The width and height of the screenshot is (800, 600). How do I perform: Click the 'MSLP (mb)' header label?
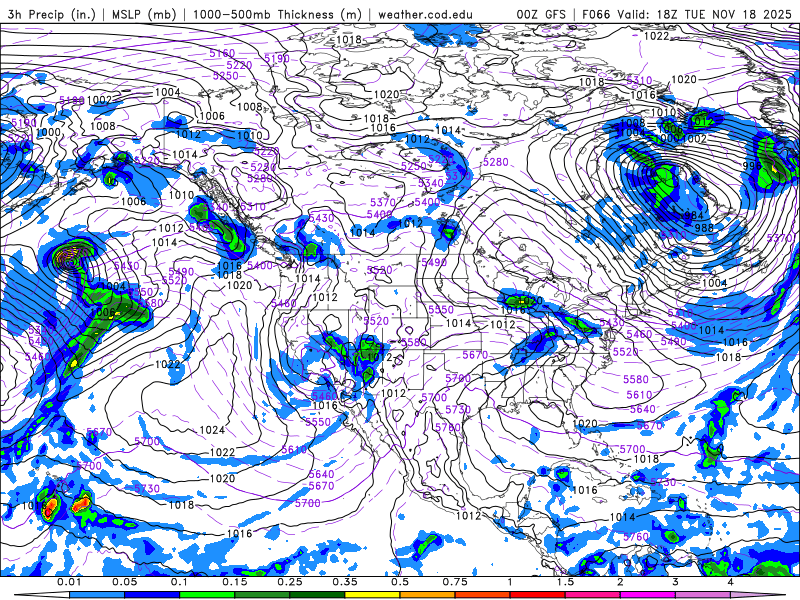click(144, 14)
